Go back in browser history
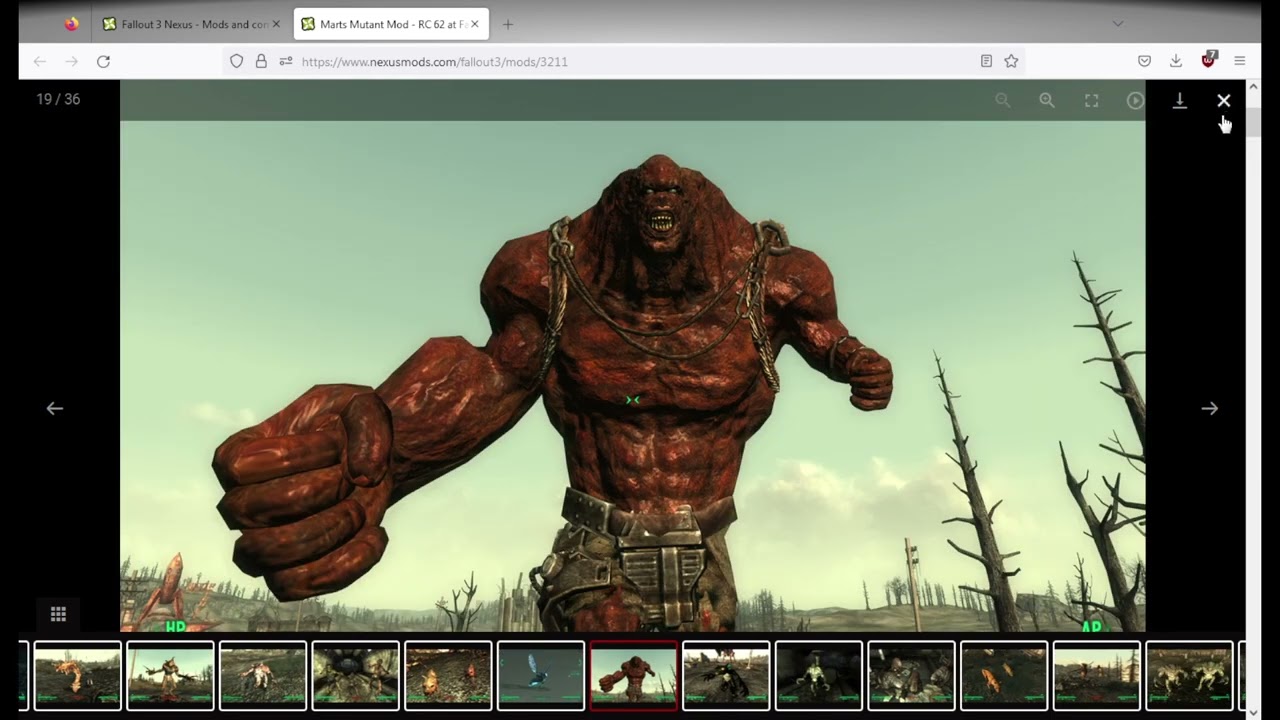The height and width of the screenshot is (720, 1280). coord(40,61)
